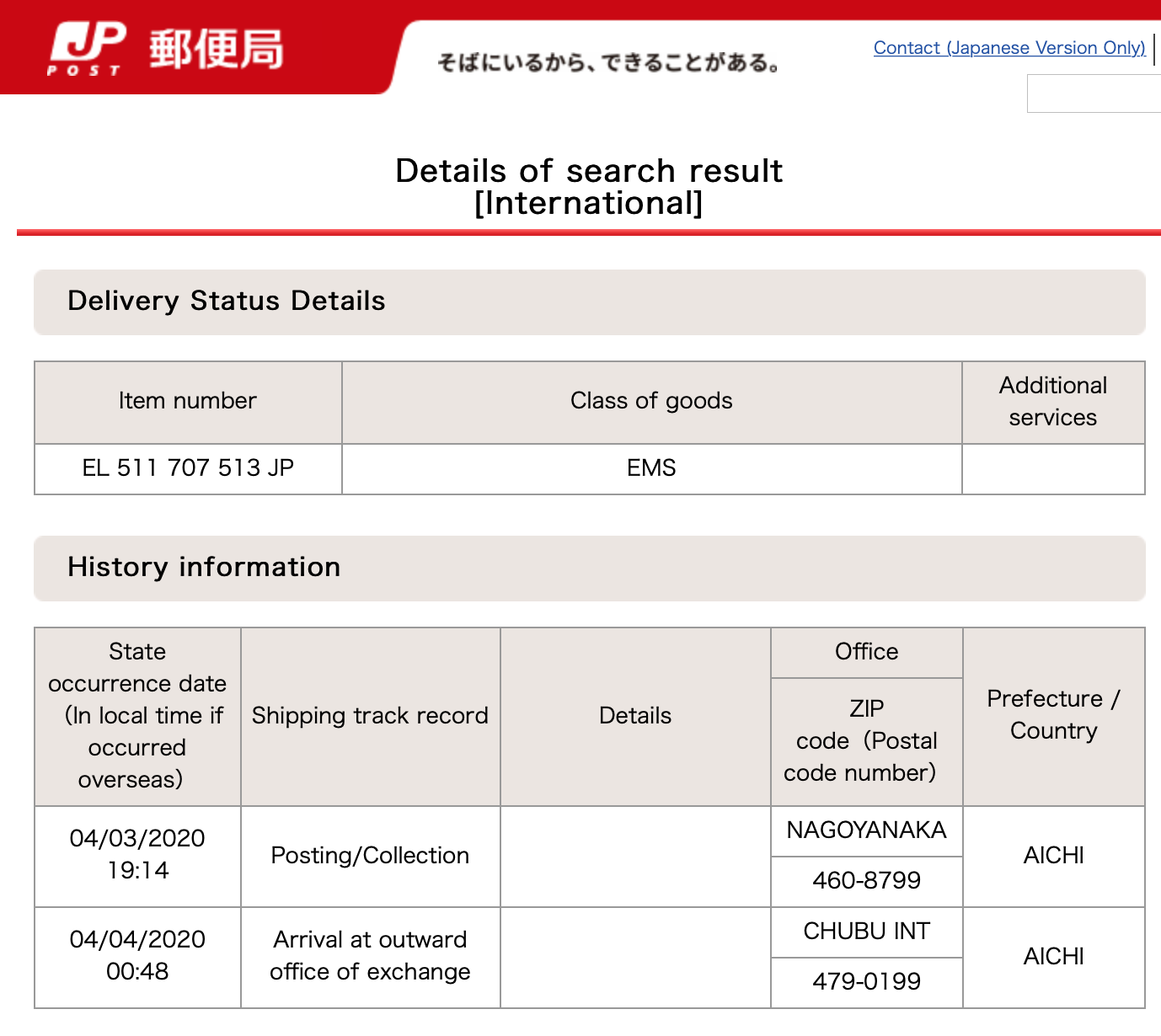Click the JP Post logo icon
Image resolution: width=1161 pixels, height=1036 pixels.
(x=87, y=49)
